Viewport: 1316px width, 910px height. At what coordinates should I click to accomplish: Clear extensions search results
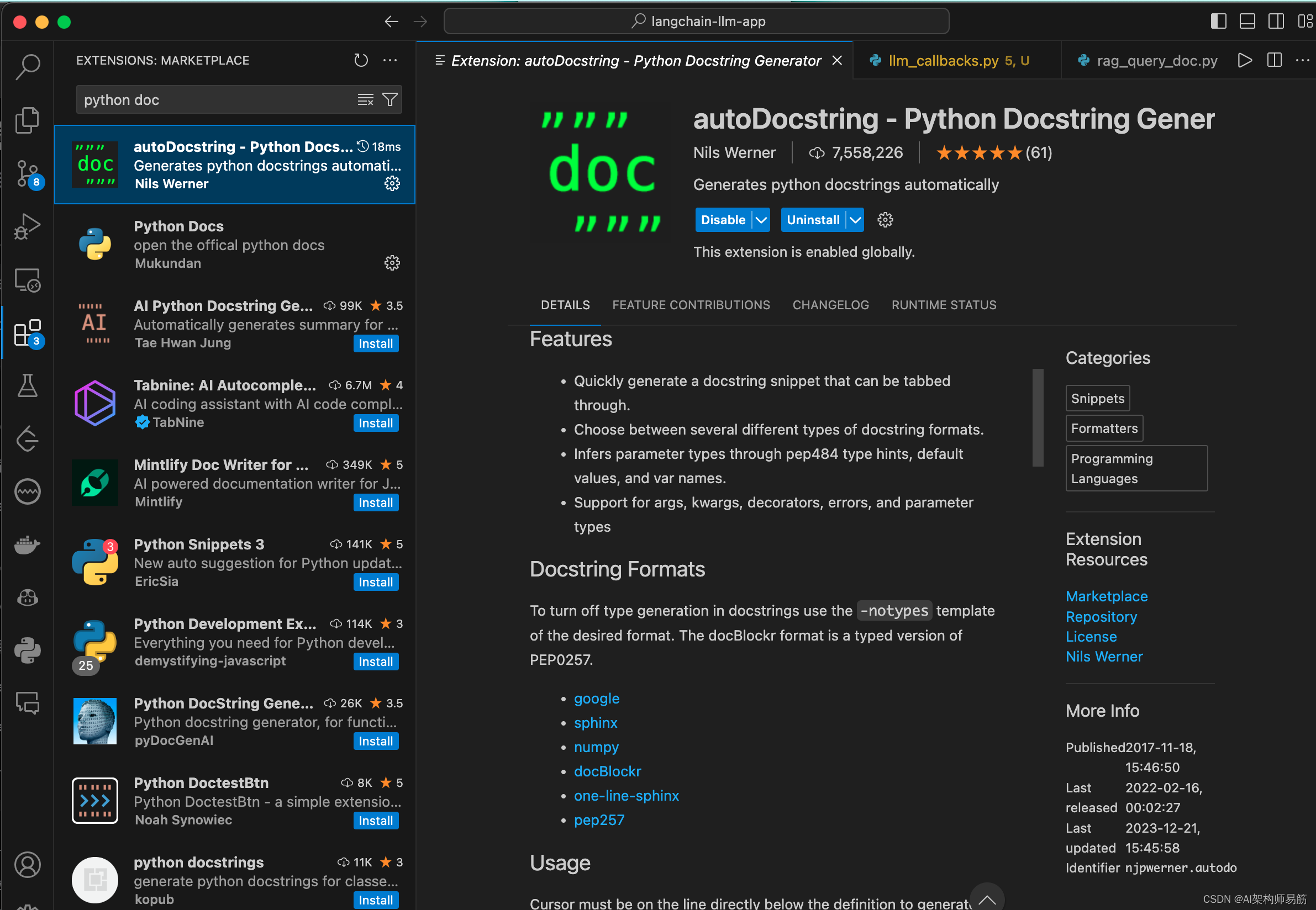point(365,100)
